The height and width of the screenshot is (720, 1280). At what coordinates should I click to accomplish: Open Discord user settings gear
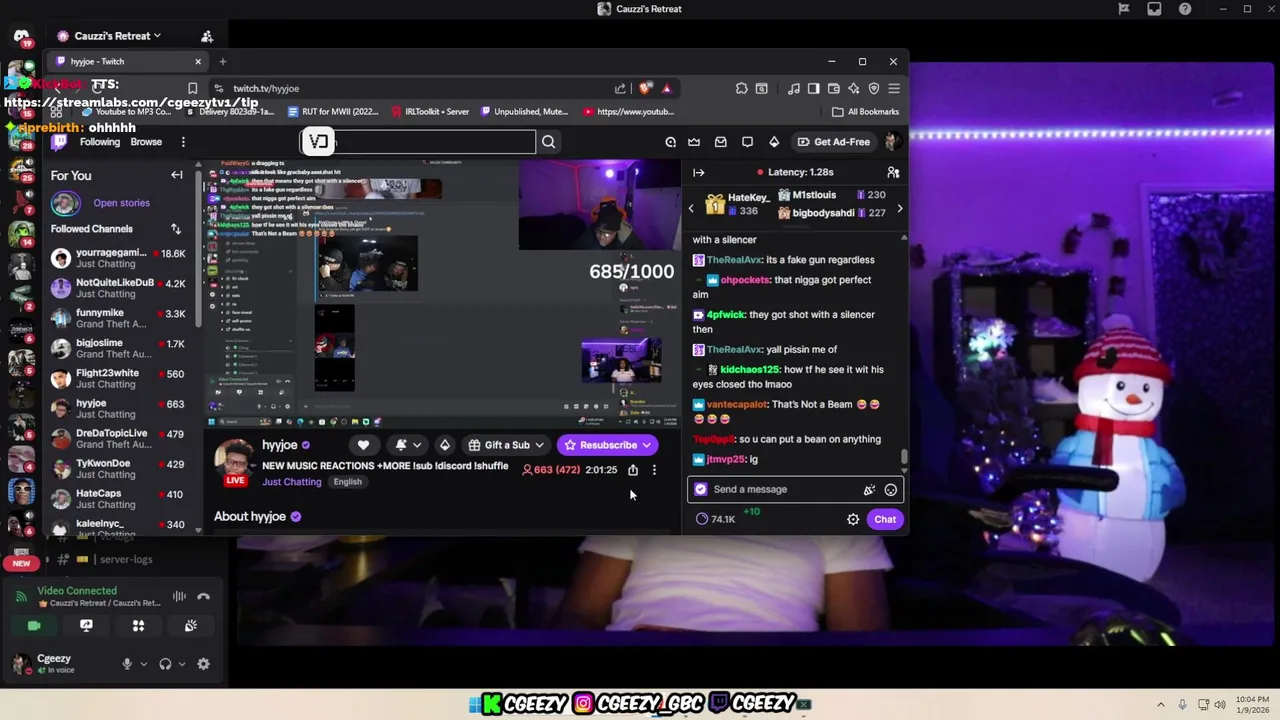click(x=204, y=664)
